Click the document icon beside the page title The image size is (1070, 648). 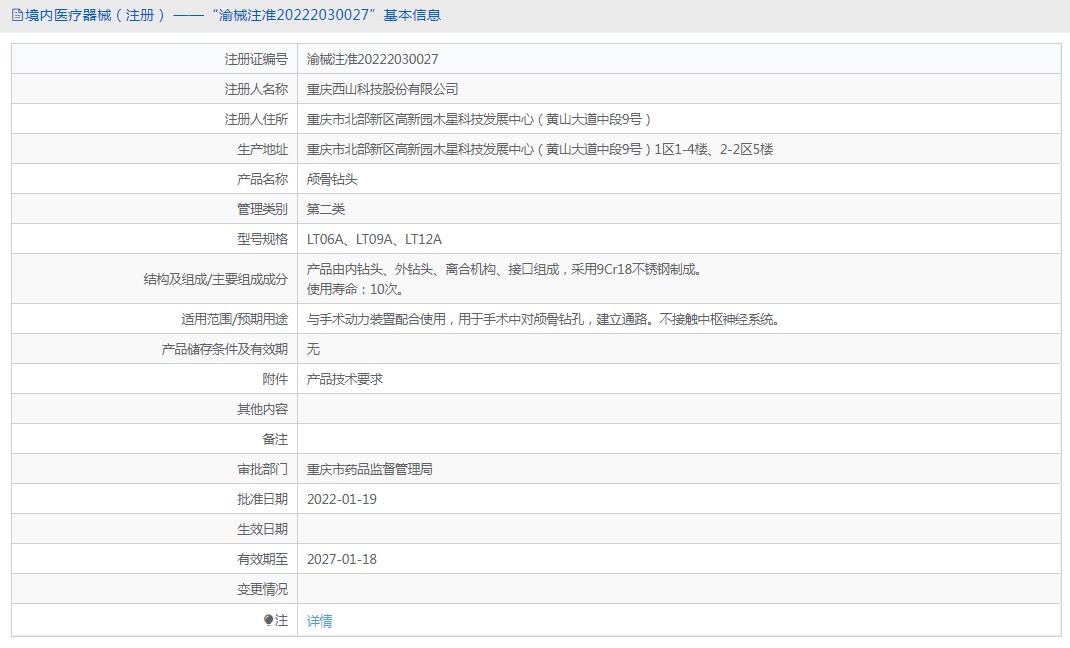(17, 15)
